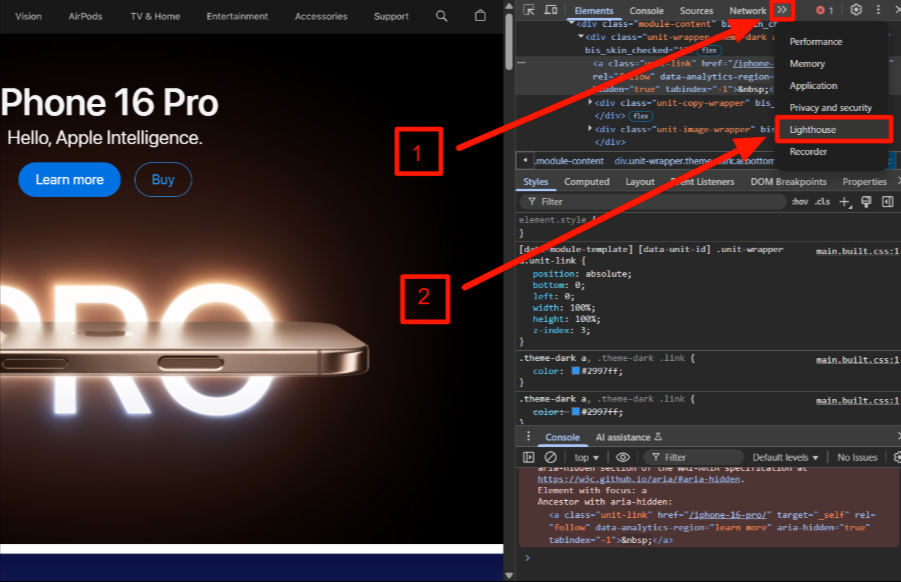Click the search icon in Apple nav
Viewport: 901px width, 582px height.
[x=441, y=16]
